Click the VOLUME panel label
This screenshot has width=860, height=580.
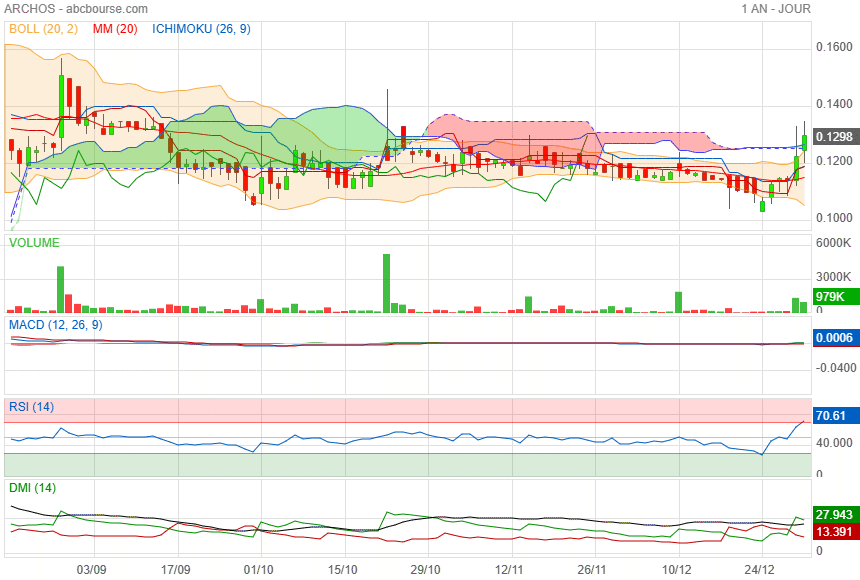(x=34, y=243)
